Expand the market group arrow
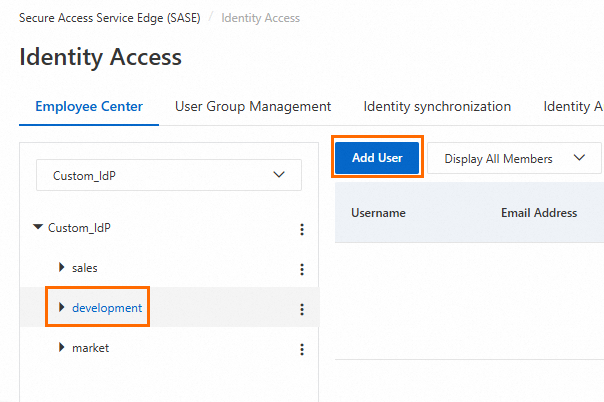Image resolution: width=604 pixels, height=402 pixels. tap(62, 348)
